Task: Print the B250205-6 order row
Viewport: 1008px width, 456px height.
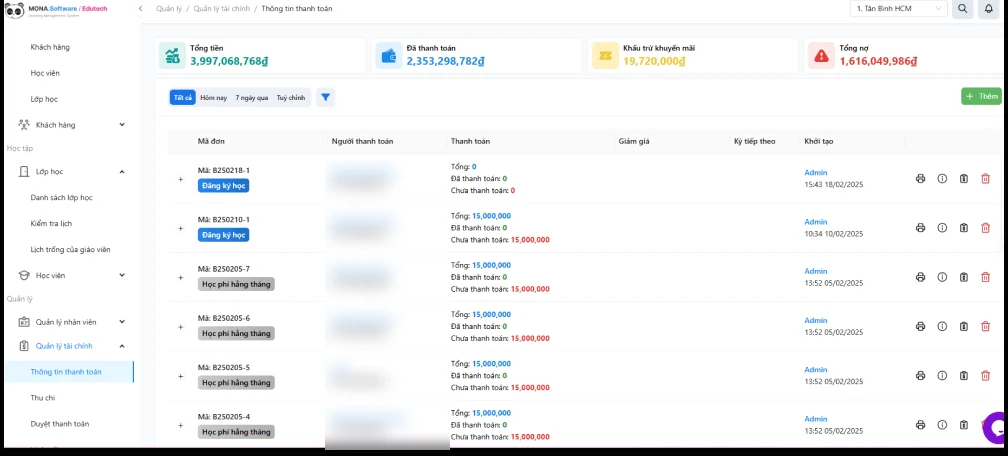Action: 920,327
